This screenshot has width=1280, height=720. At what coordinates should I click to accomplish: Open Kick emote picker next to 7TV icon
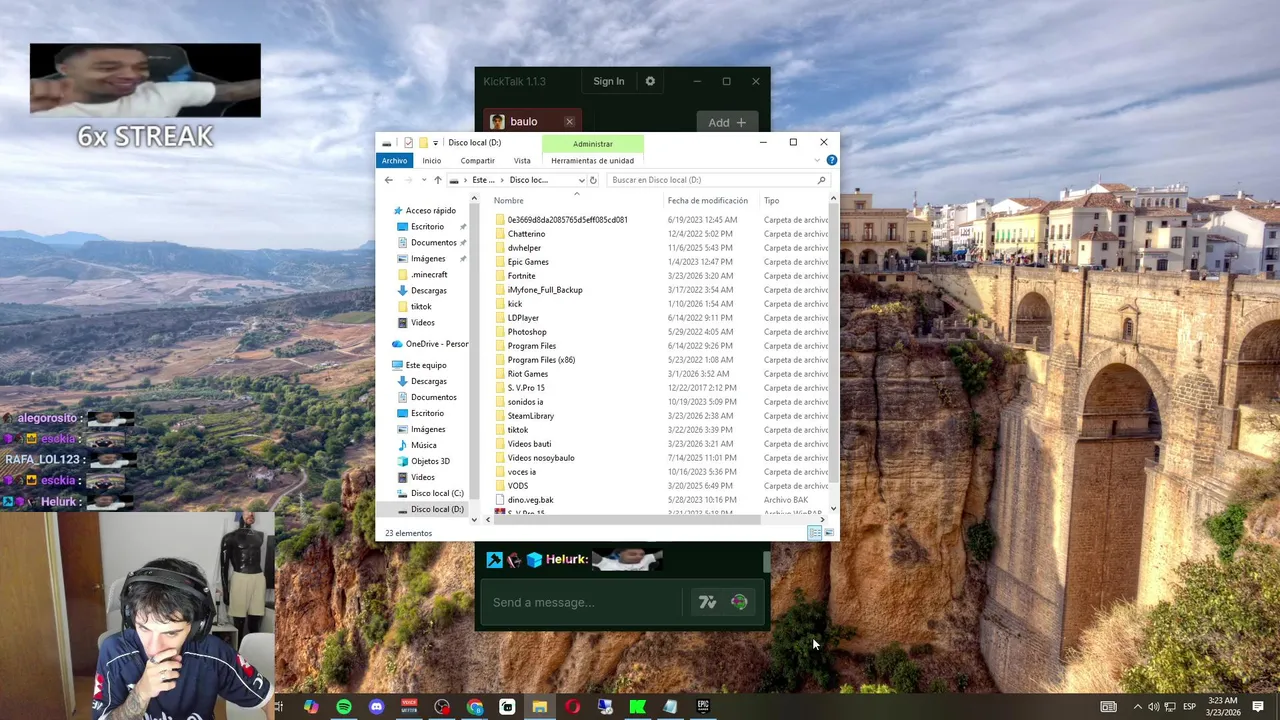click(739, 602)
